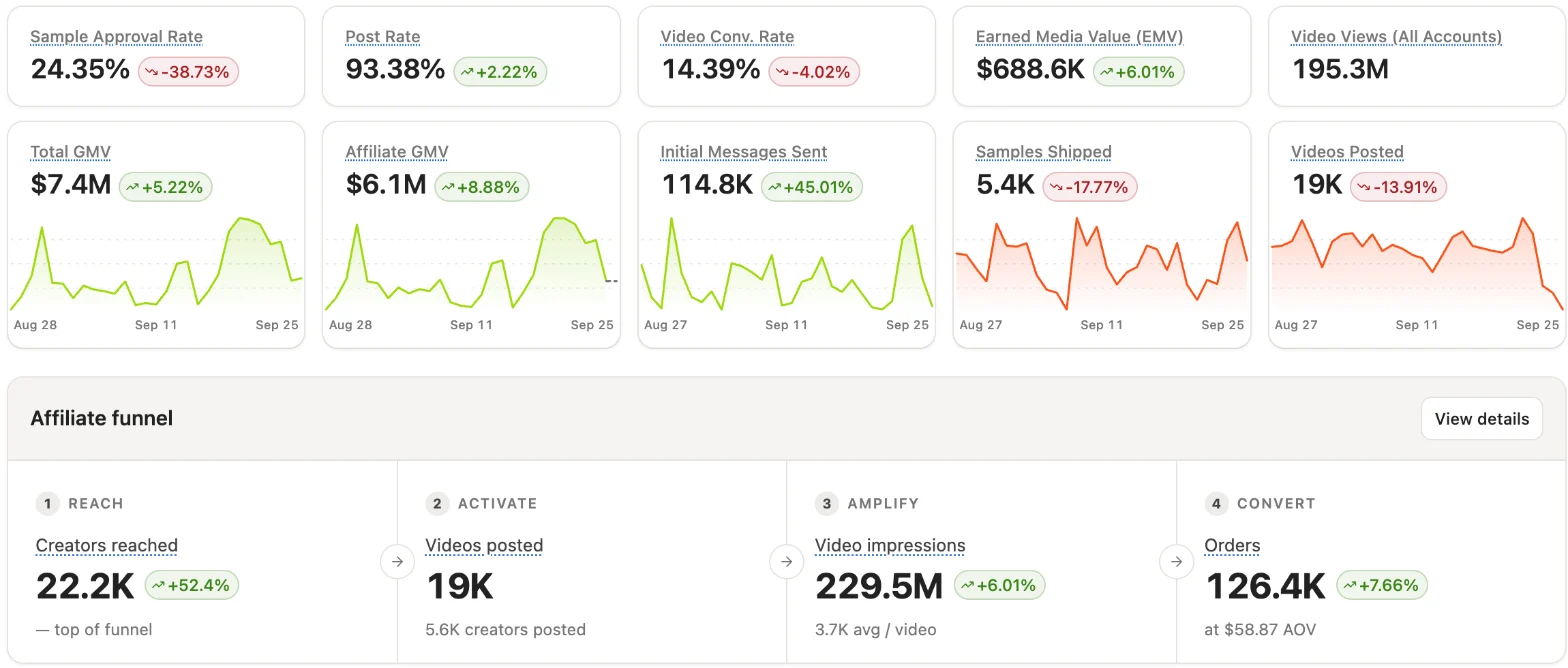Viewport: 1568px width, 668px height.
Task: Open View details in Affiliate funnel
Action: 1481,419
